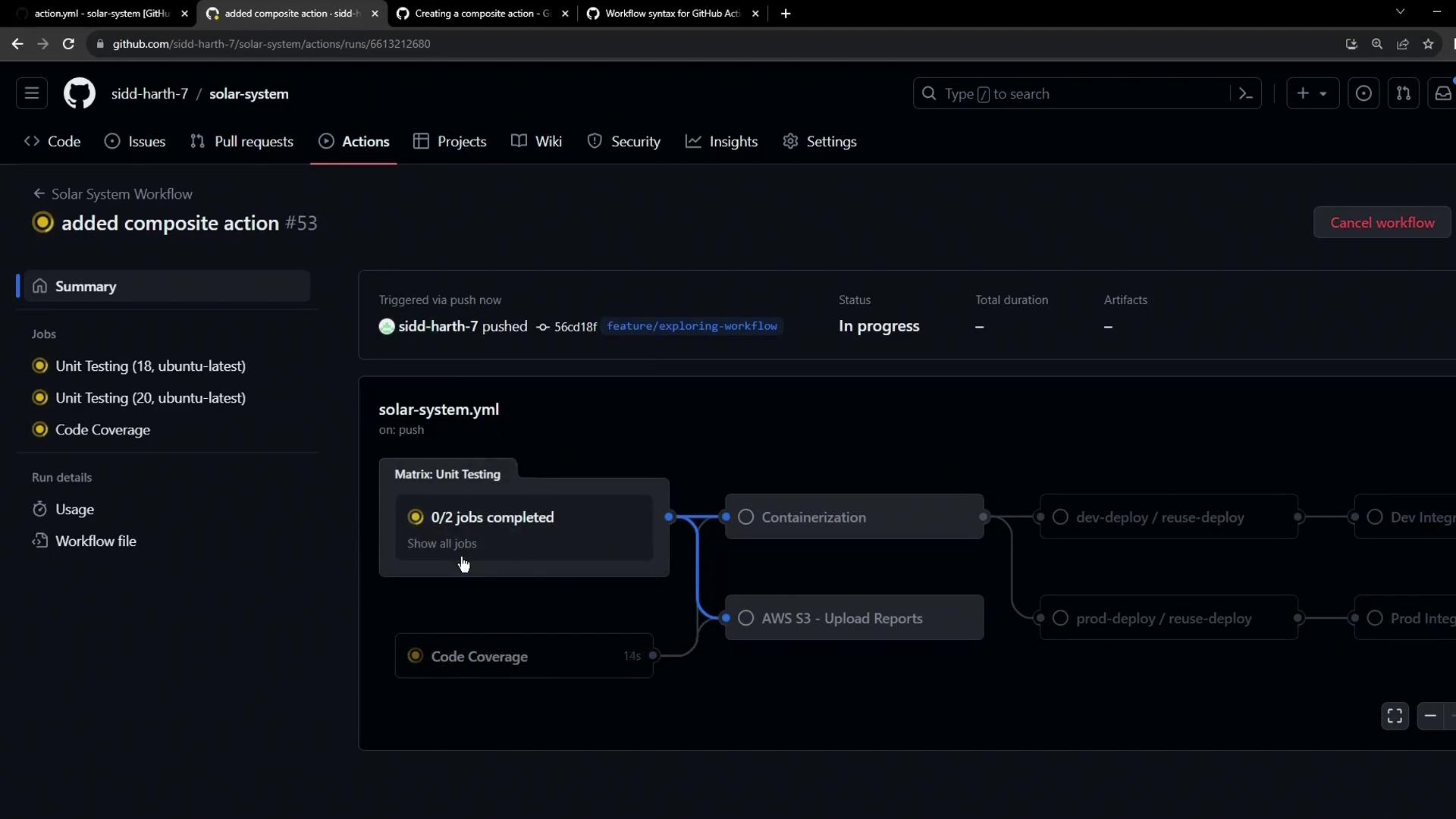
Task: Open the Usage run details
Action: [x=74, y=510]
